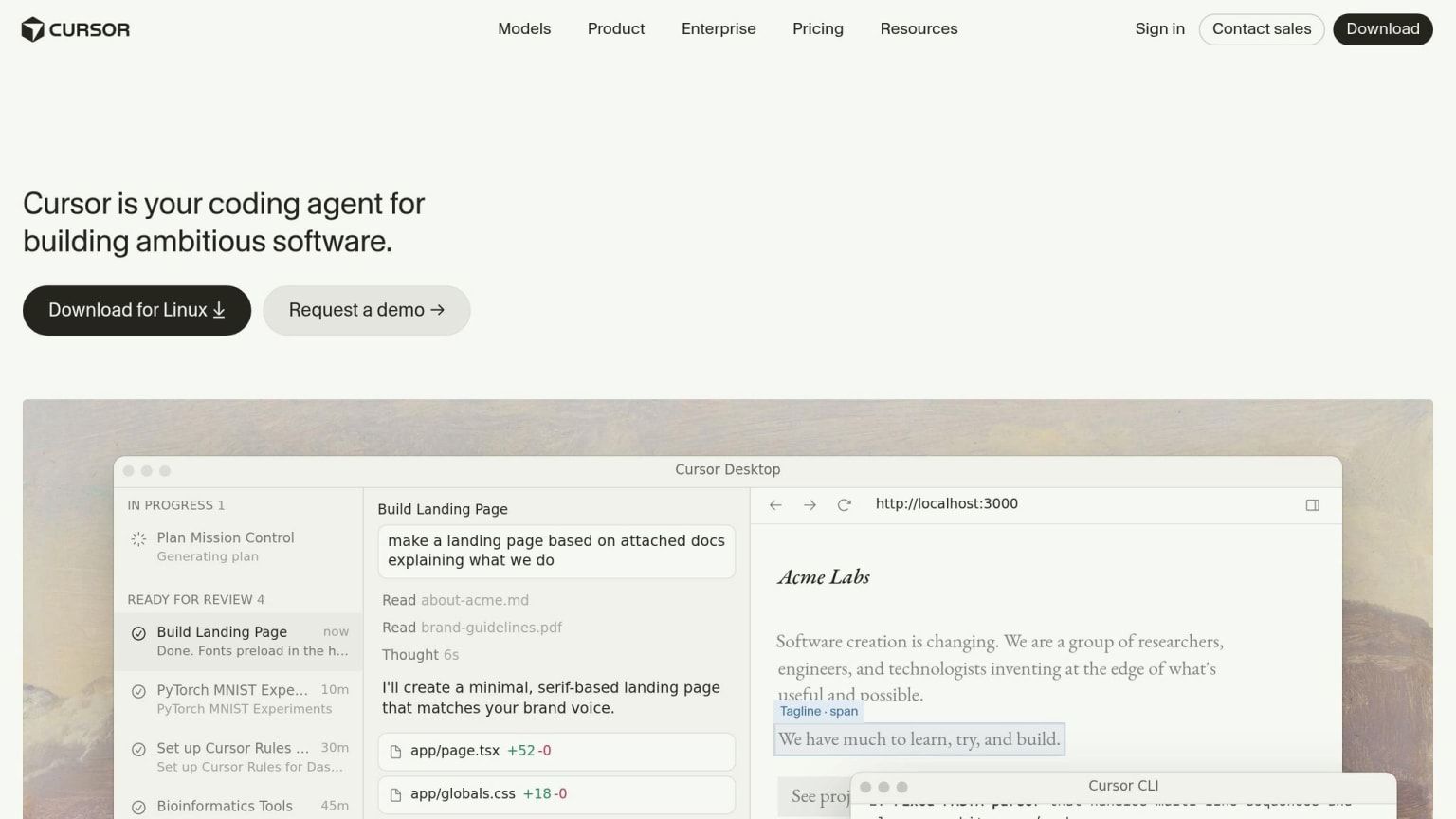
Task: Click the hero headline about coding agent
Action: coord(224,223)
